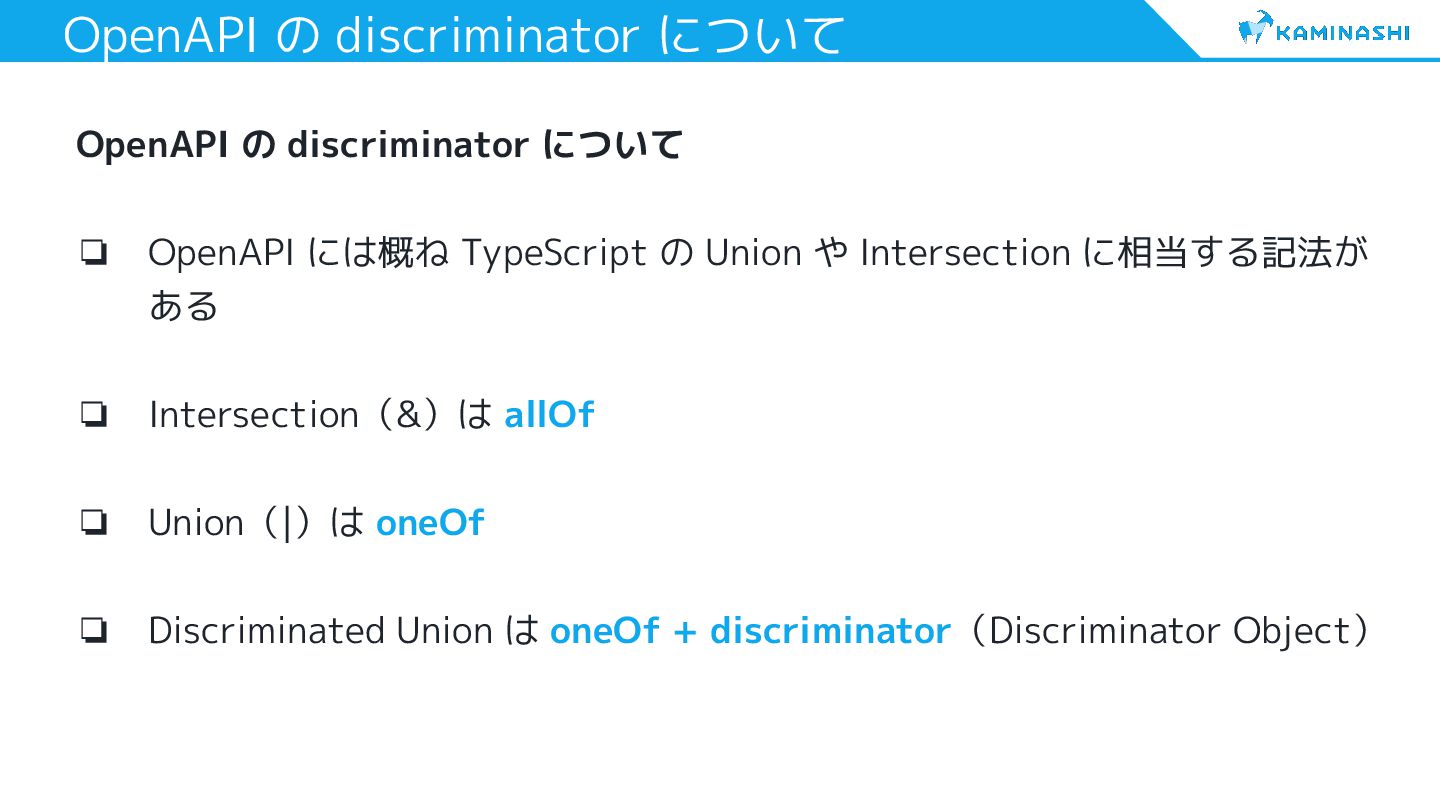The image size is (1440, 810).
Task: Click bullet marker beside the OpenAPI には概ね line
Action: (x=95, y=253)
